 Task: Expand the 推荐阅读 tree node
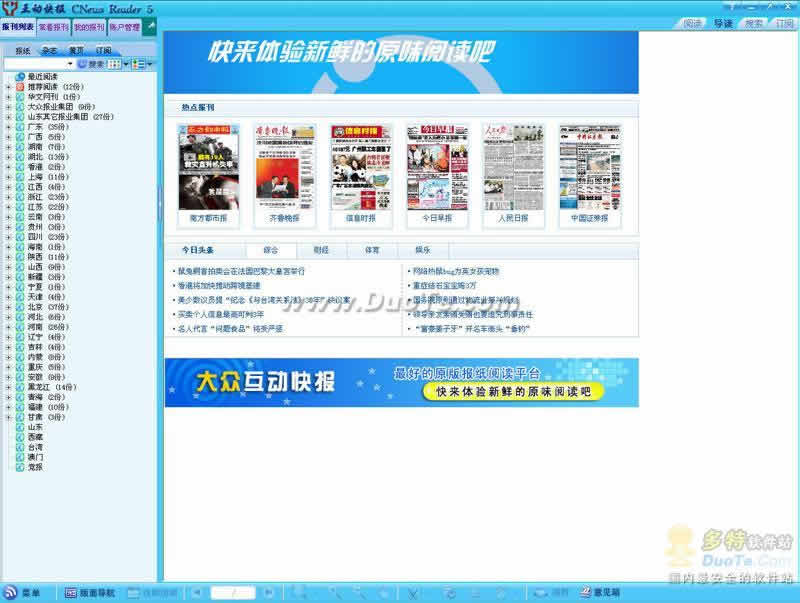[8, 87]
